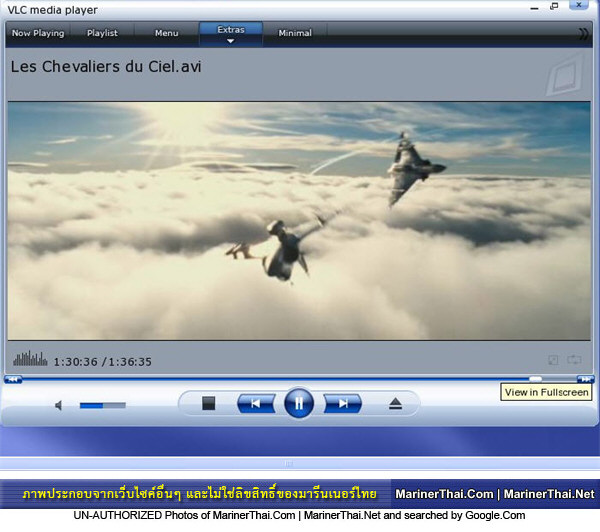Click the equalizer bars icon
The width and height of the screenshot is (600, 532).
(x=30, y=359)
